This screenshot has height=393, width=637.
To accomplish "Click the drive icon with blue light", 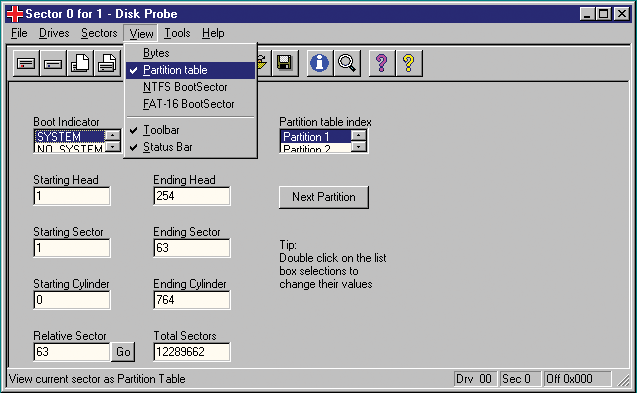I will (x=53, y=63).
